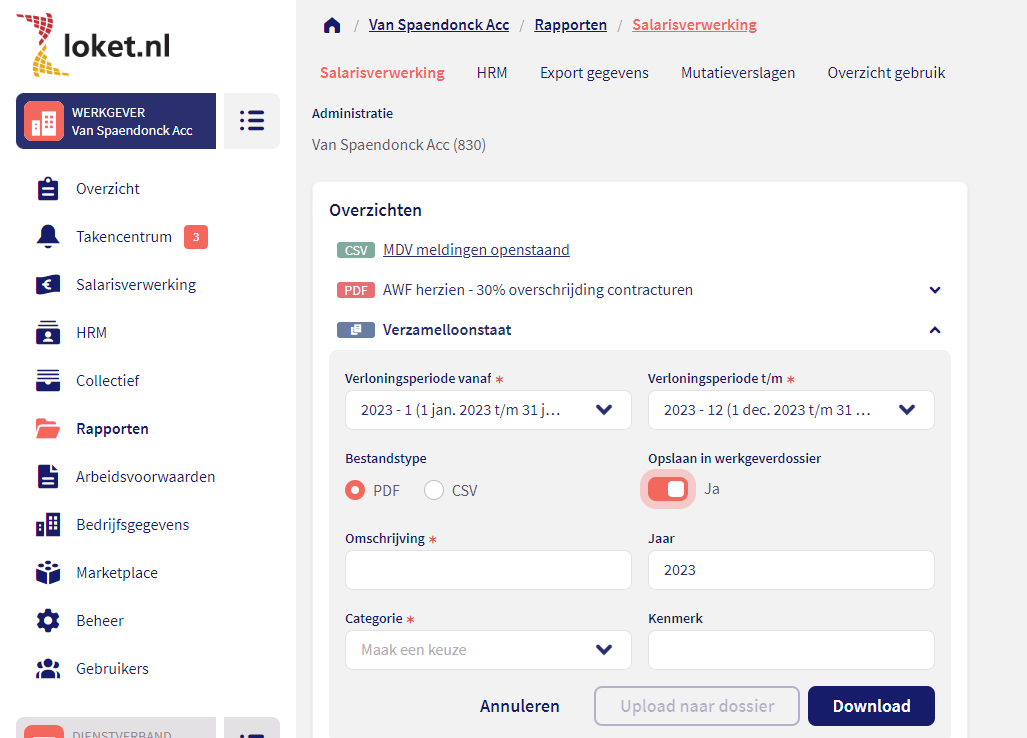Open Marketplace cube icon in sidebar
Viewport: 1027px width, 738px height.
pyautogui.click(x=48, y=573)
